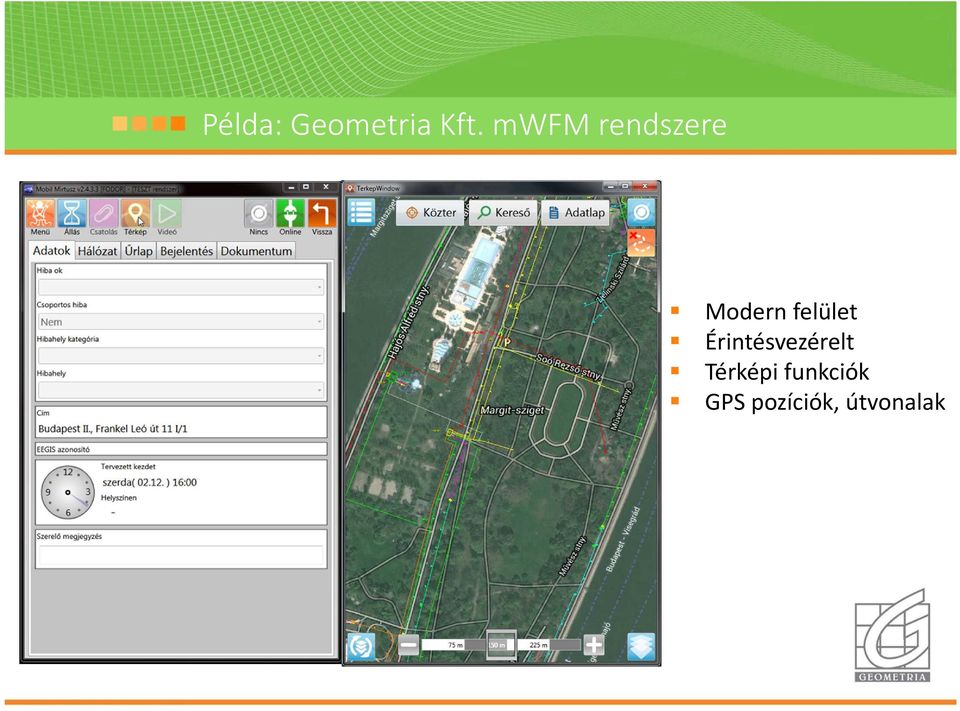This screenshot has width=960, height=711.
Task: Click the EEGIS azonosító field
Action: [x=181, y=449]
